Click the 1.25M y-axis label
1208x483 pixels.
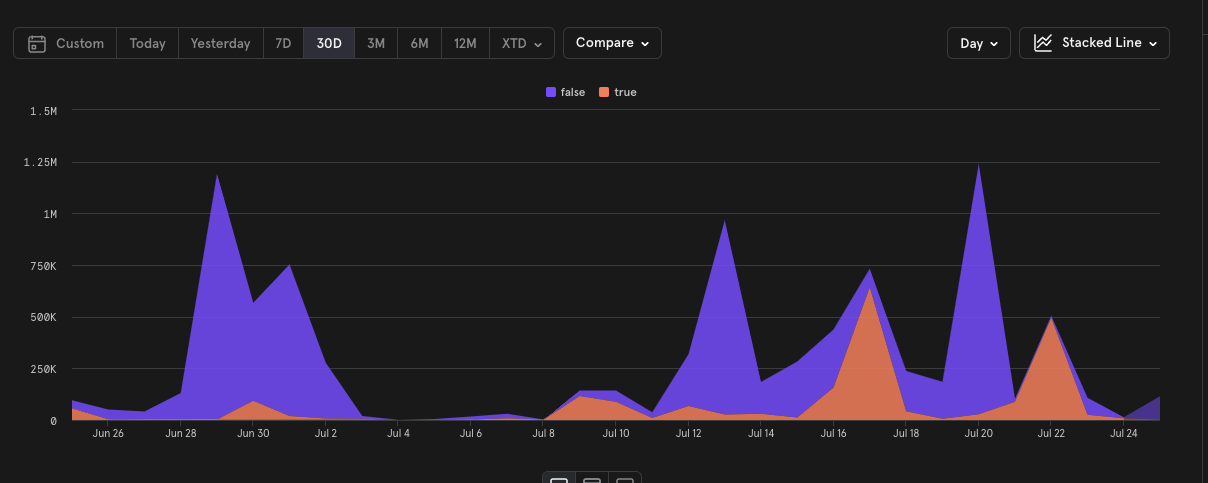click(41, 162)
